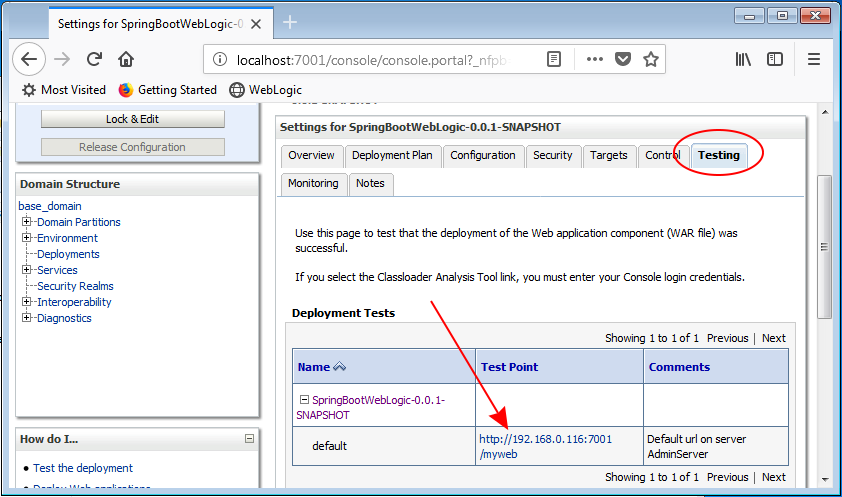Click the Comments column header
This screenshot has width=842, height=497.
click(679, 367)
